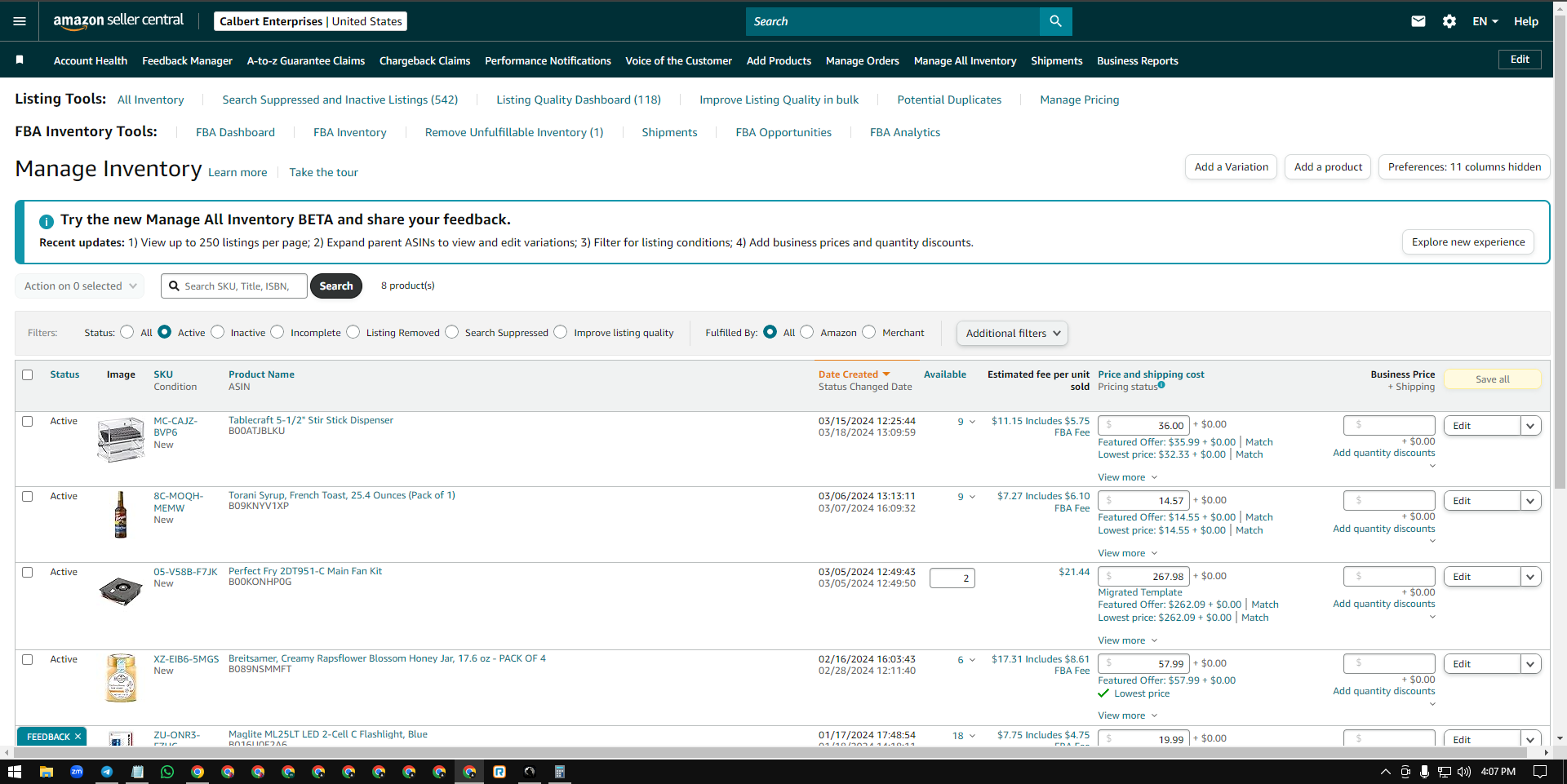Open the volume speaker tray icon
This screenshot has width=1567, height=784.
[1464, 772]
